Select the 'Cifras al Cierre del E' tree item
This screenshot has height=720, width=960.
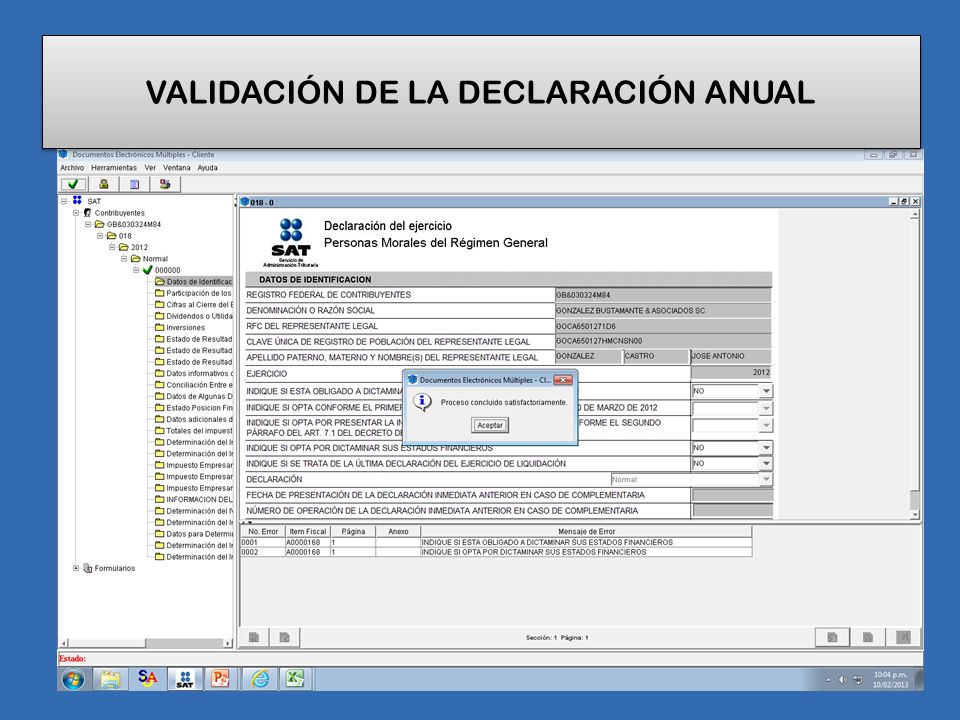click(x=199, y=304)
